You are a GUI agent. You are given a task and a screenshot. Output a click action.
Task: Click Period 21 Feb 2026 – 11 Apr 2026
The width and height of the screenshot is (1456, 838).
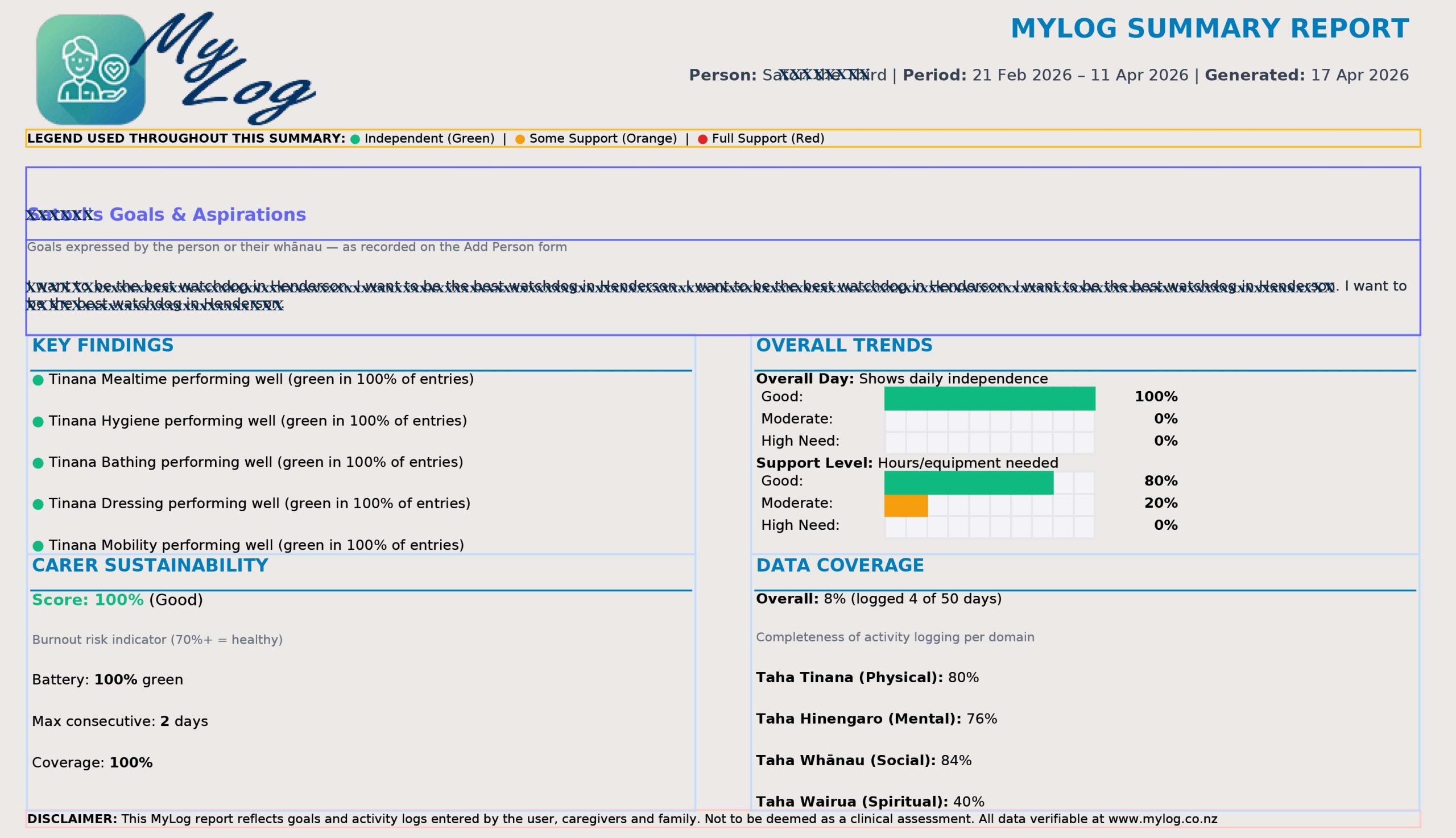pyautogui.click(x=1045, y=76)
